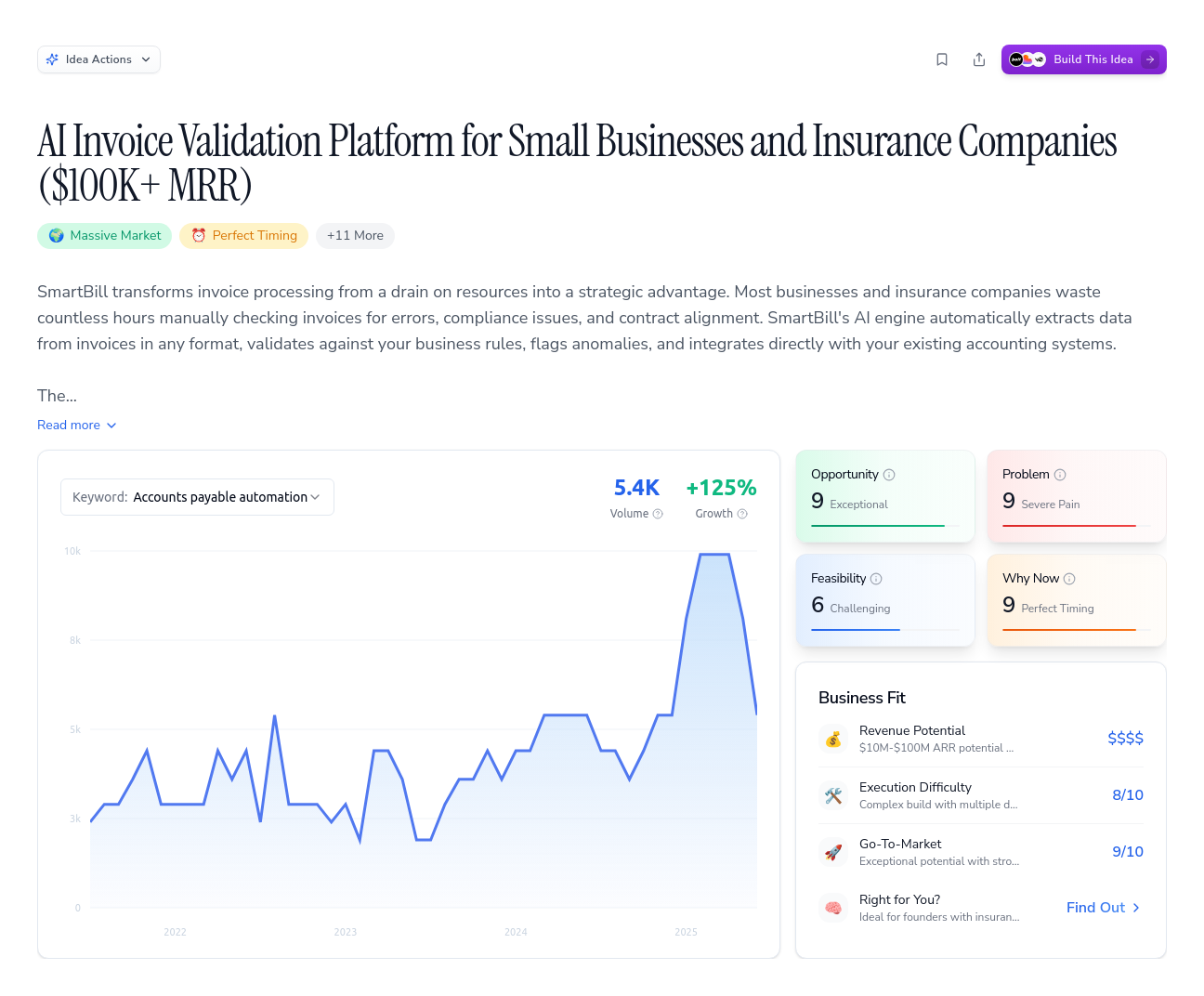Open the Feasibility Challenging card
The image size is (1204, 996).
point(885,601)
